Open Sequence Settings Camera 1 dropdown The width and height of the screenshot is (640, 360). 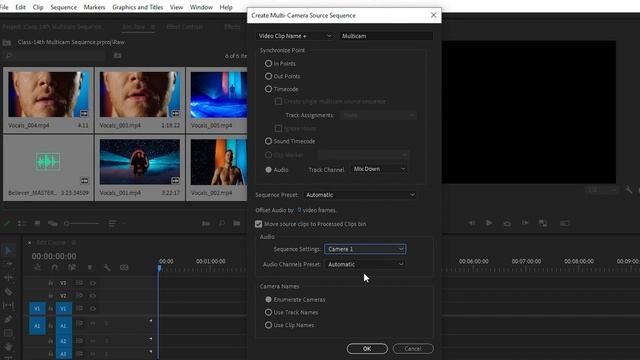[365, 249]
